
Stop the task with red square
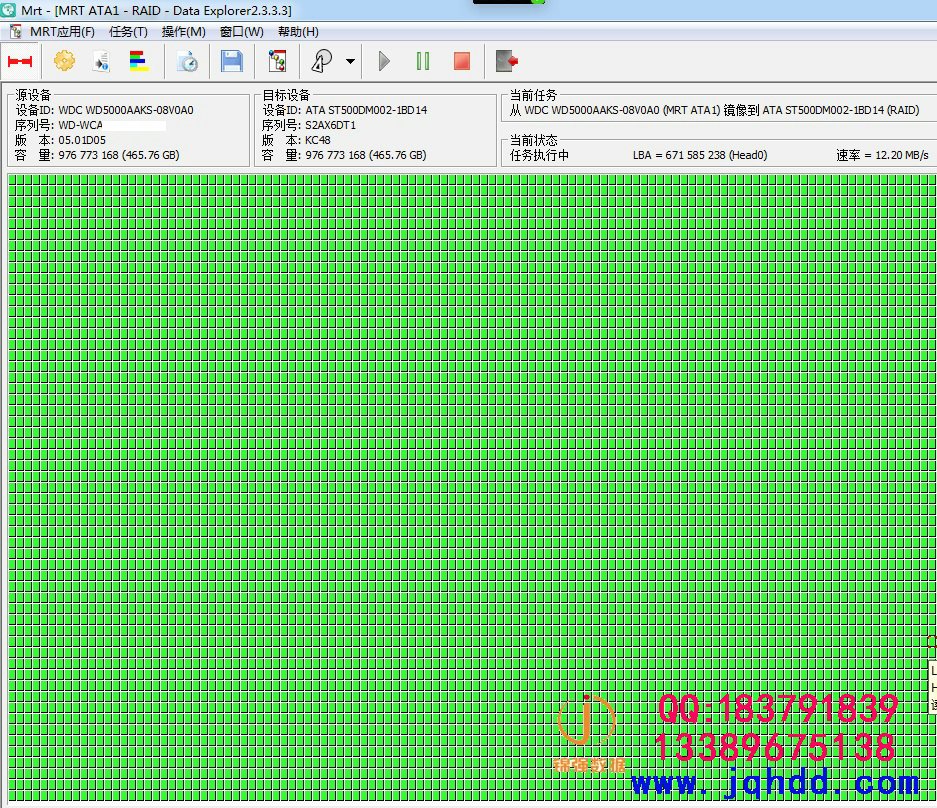click(x=462, y=61)
